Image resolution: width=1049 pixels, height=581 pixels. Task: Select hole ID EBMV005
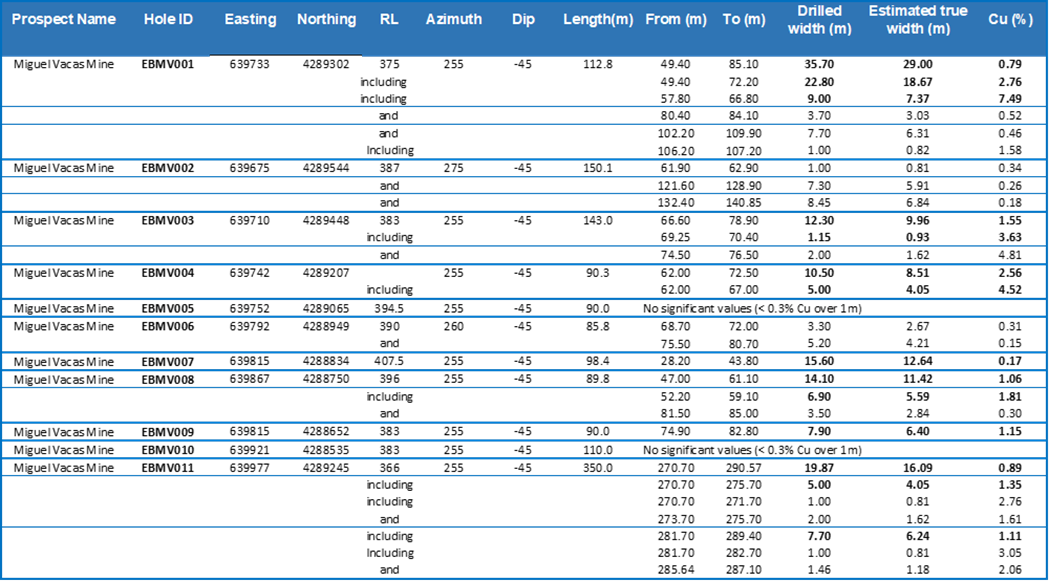click(169, 309)
